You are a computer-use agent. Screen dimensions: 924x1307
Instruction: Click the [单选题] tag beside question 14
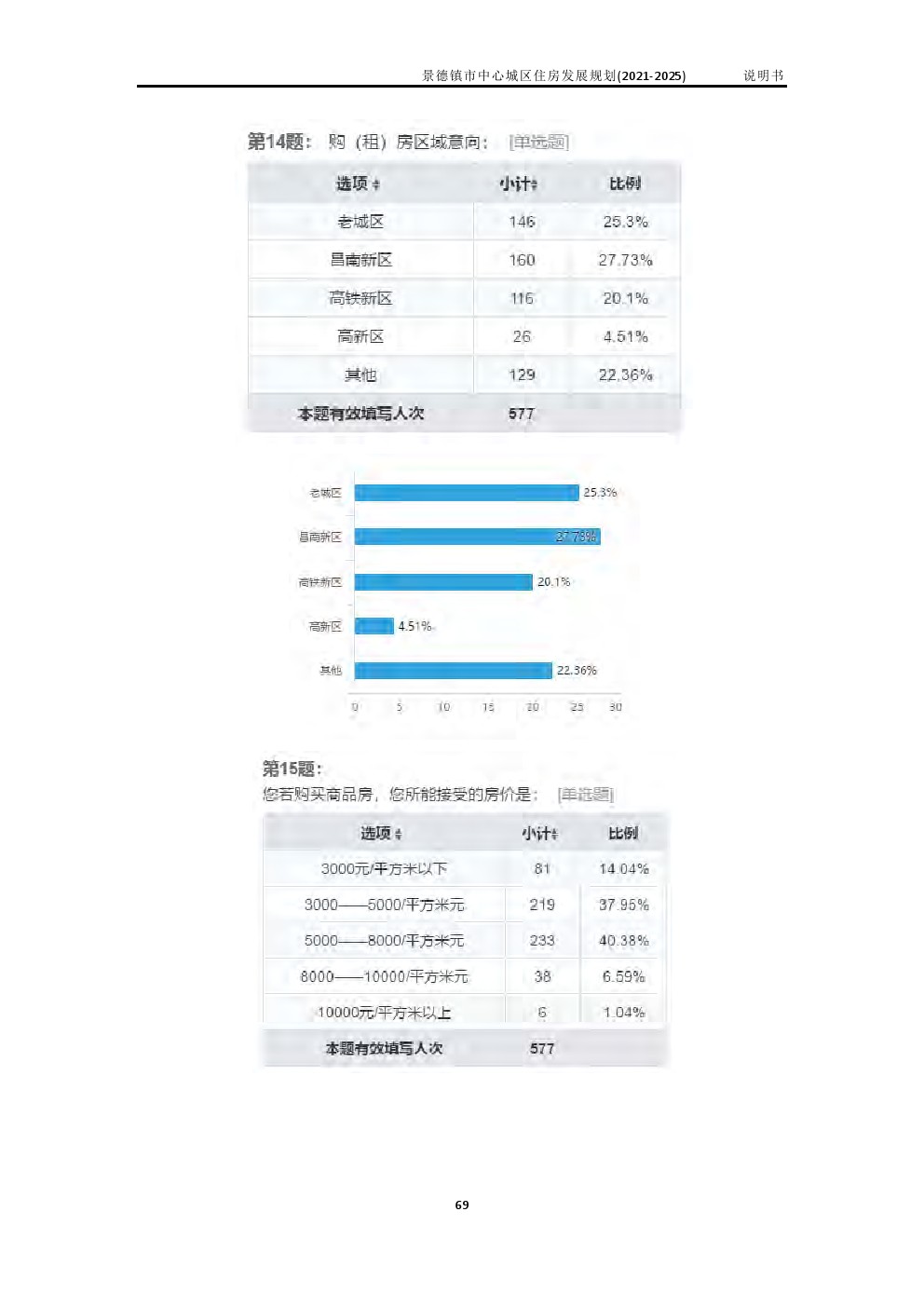coord(538,142)
